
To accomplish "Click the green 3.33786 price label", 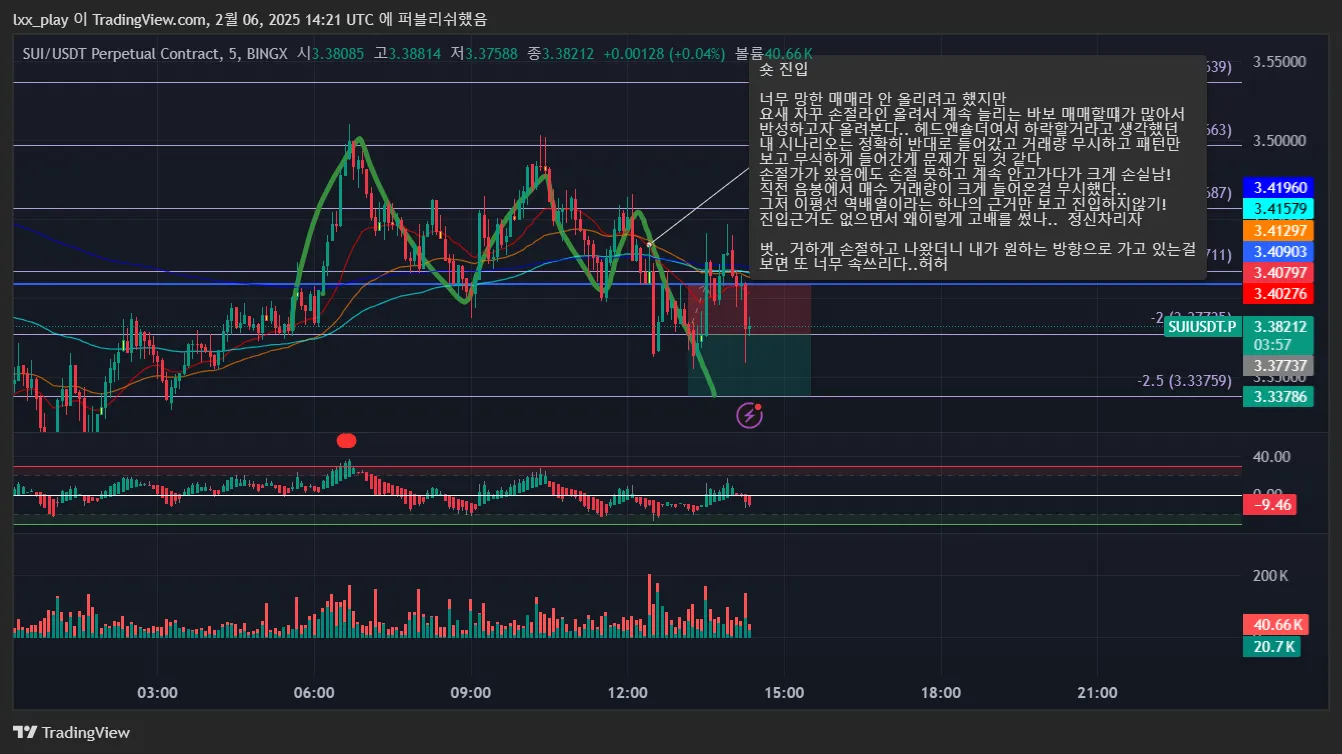I will [1280, 397].
